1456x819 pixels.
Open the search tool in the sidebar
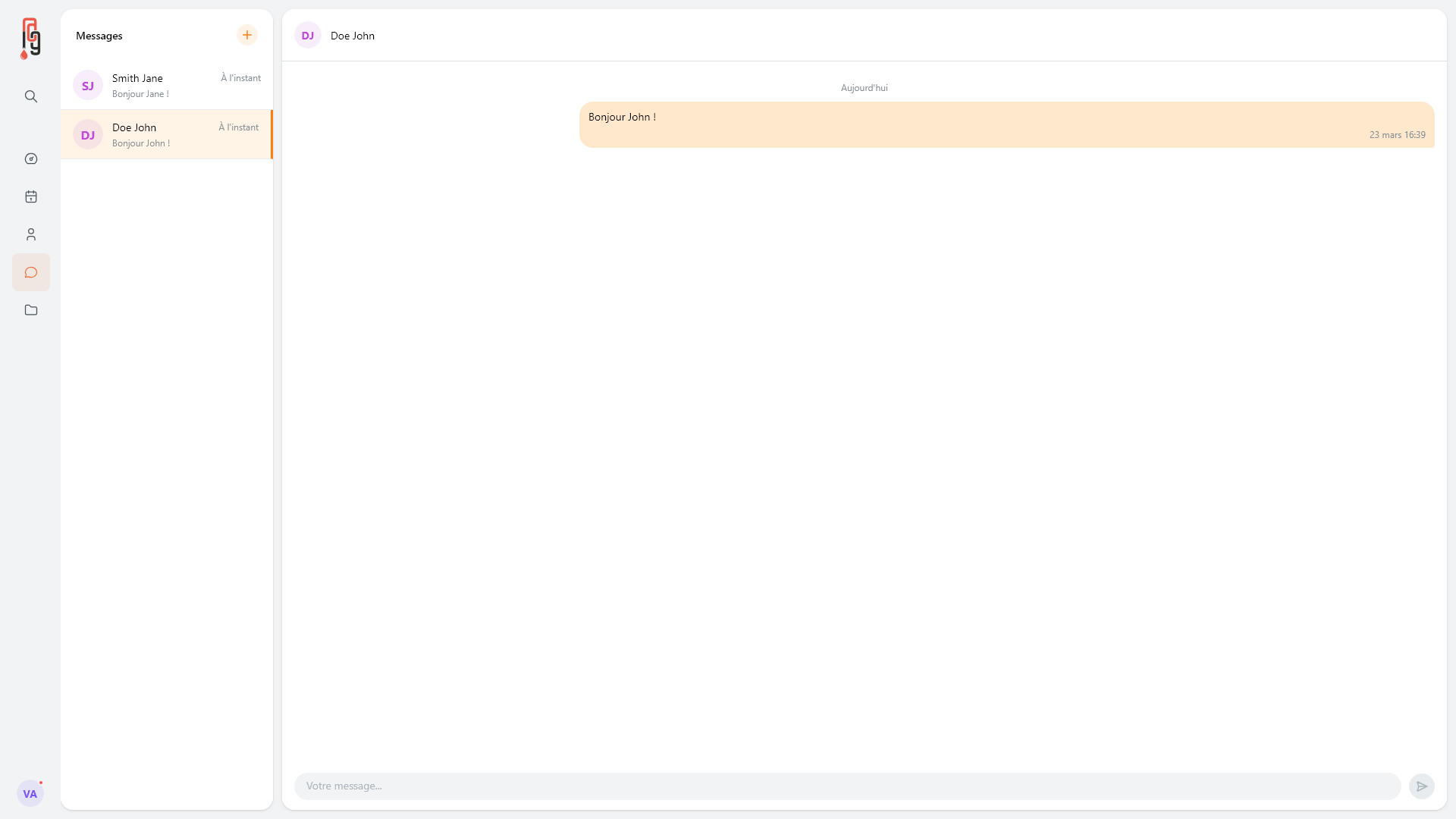30,96
